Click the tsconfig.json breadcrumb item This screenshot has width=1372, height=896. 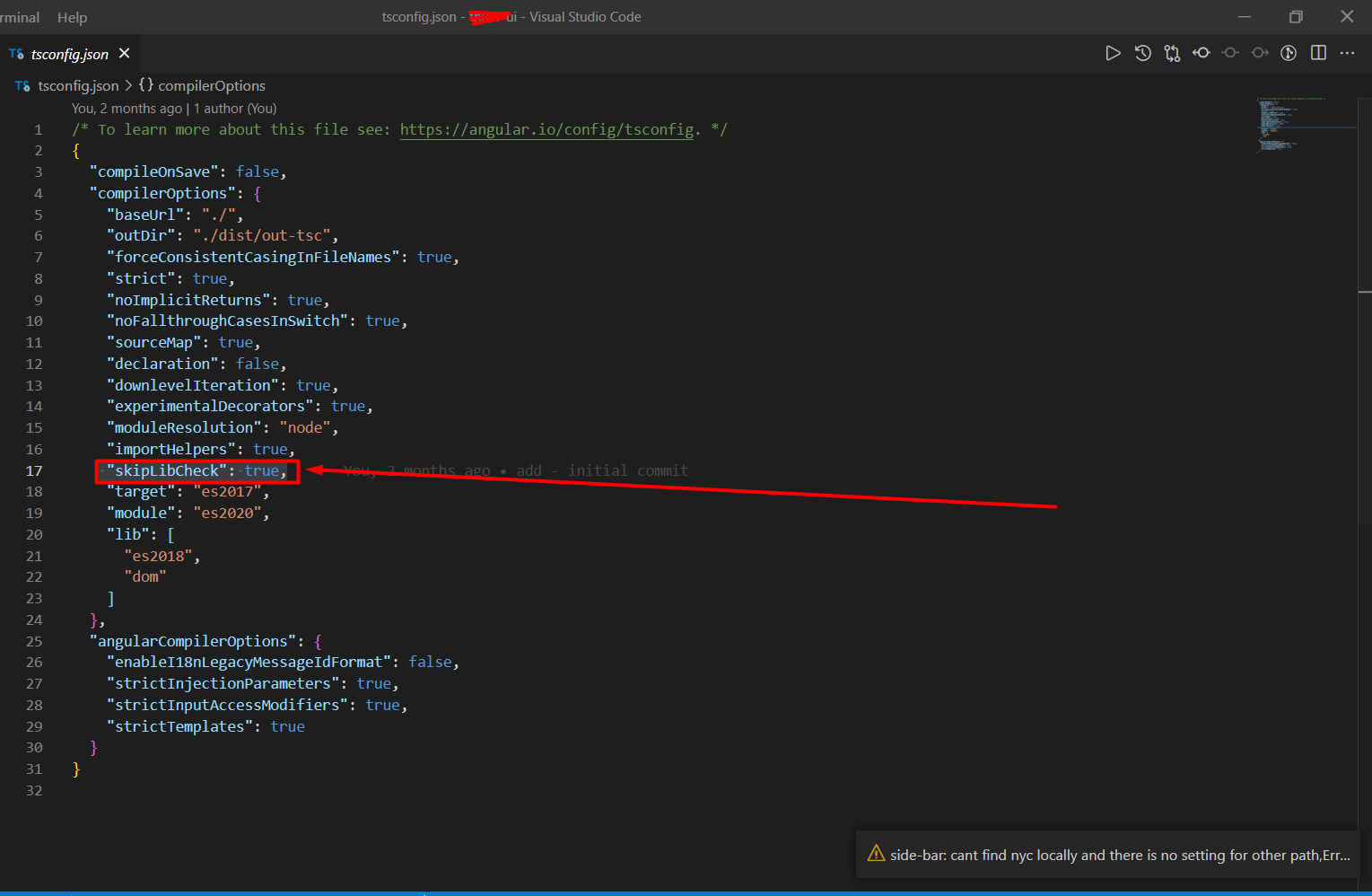[x=78, y=85]
